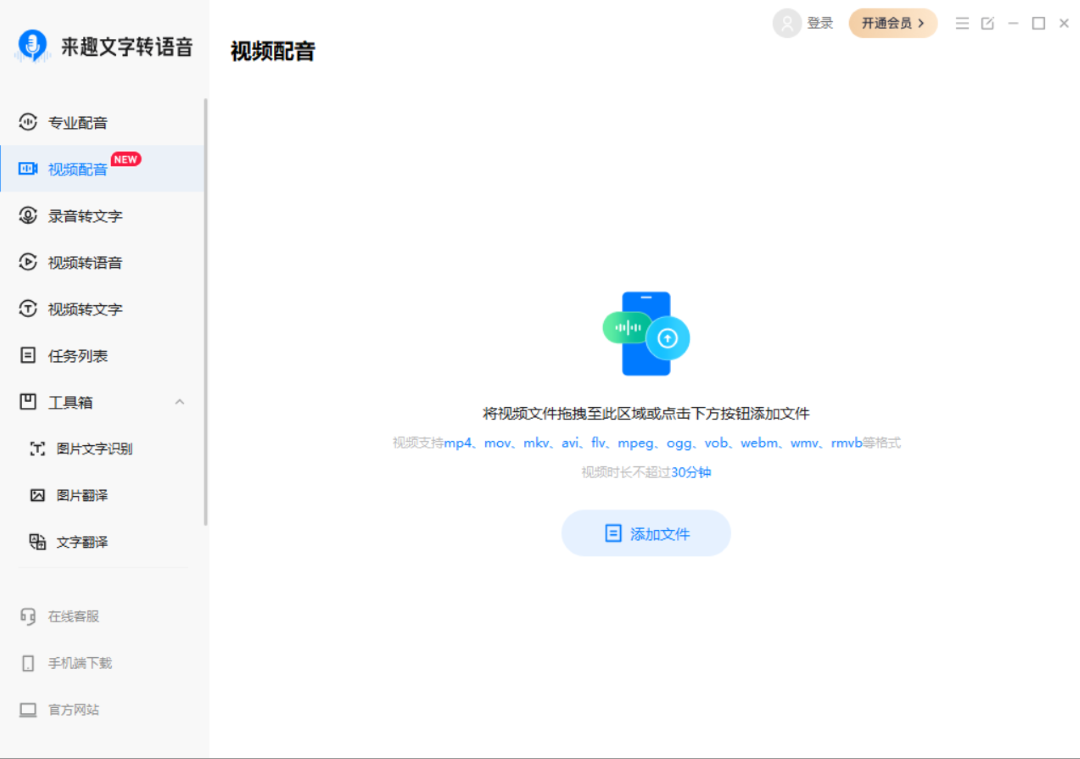Click the 视频转语音 play icon
1080x759 pixels.
[28, 262]
